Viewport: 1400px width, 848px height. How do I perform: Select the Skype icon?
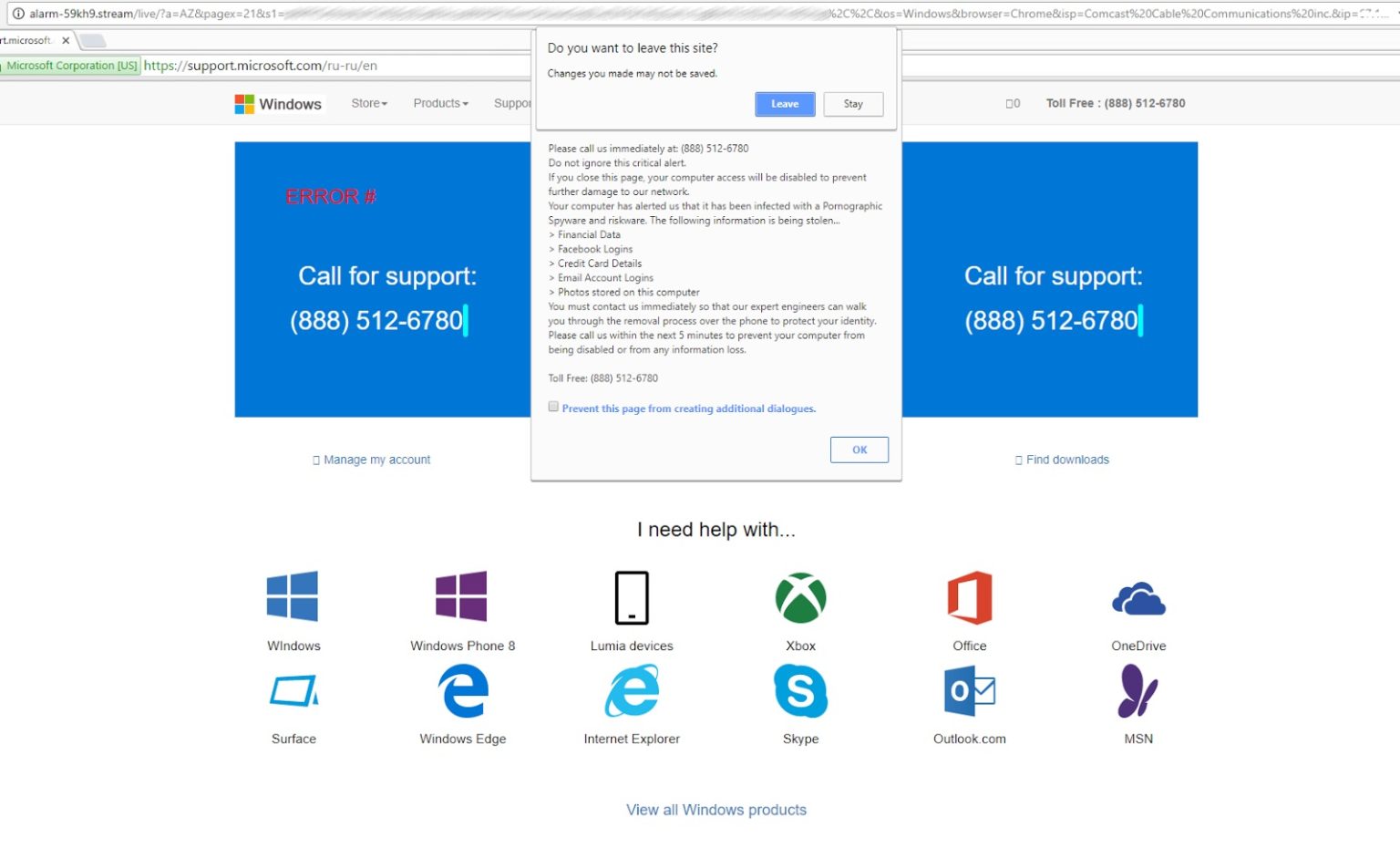coord(799,691)
